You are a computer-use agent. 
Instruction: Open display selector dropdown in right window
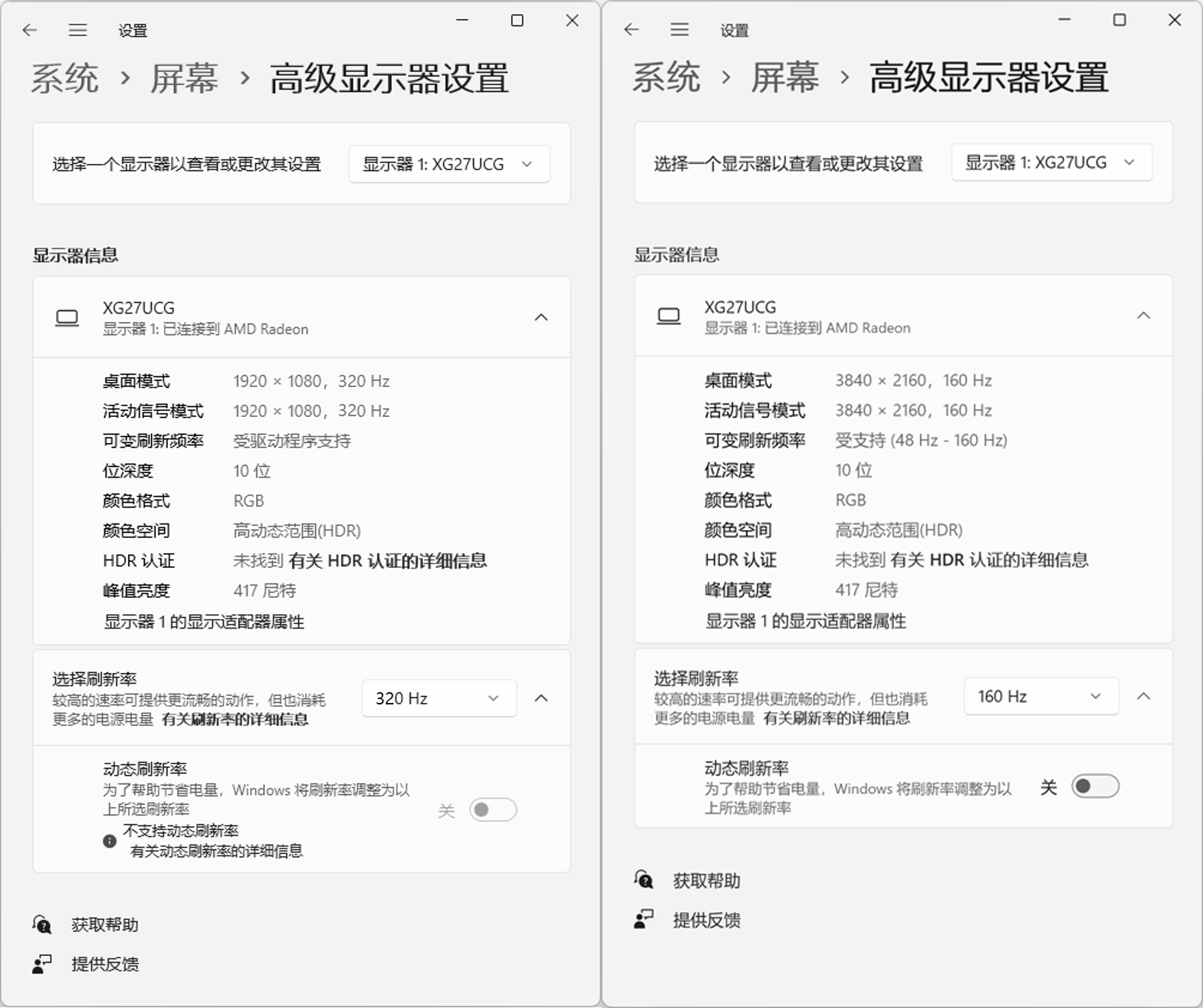click(x=1052, y=163)
